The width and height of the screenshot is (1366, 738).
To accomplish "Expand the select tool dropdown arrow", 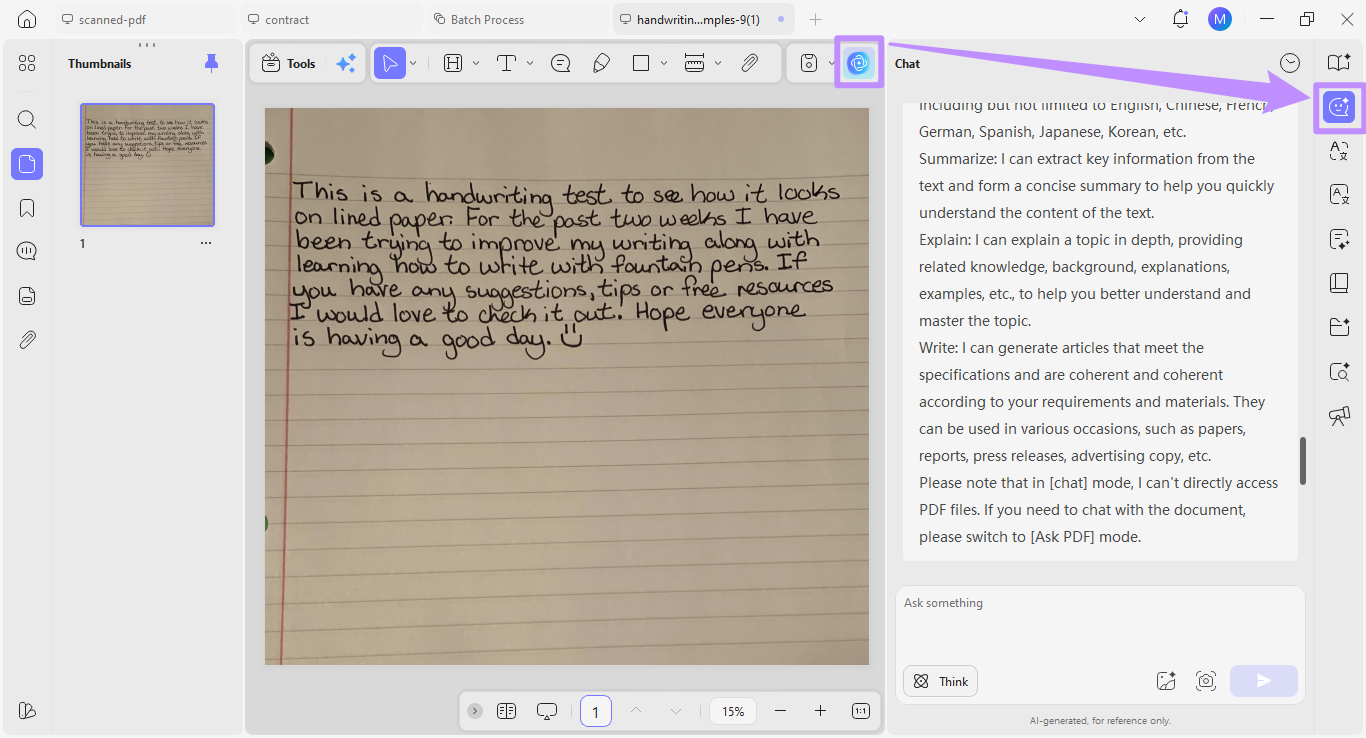I will [413, 63].
